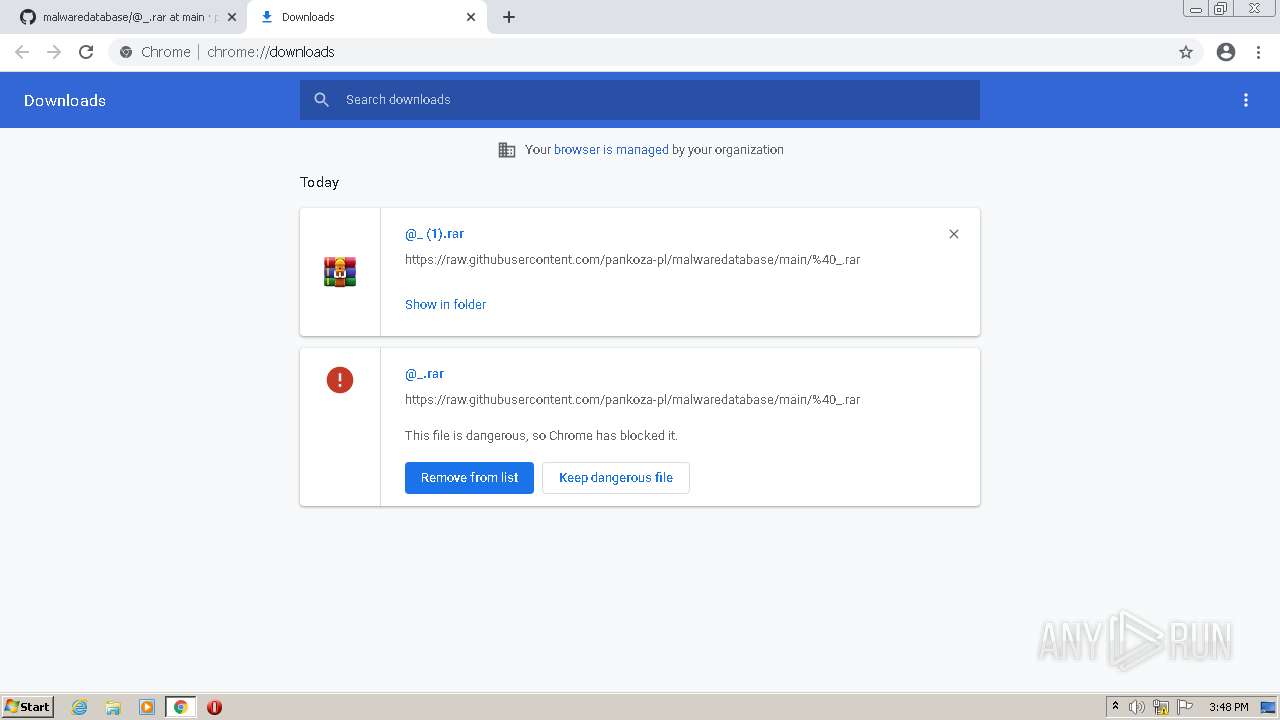This screenshot has height=720, width=1280.
Task: Click Remove from list button
Action: tap(469, 478)
